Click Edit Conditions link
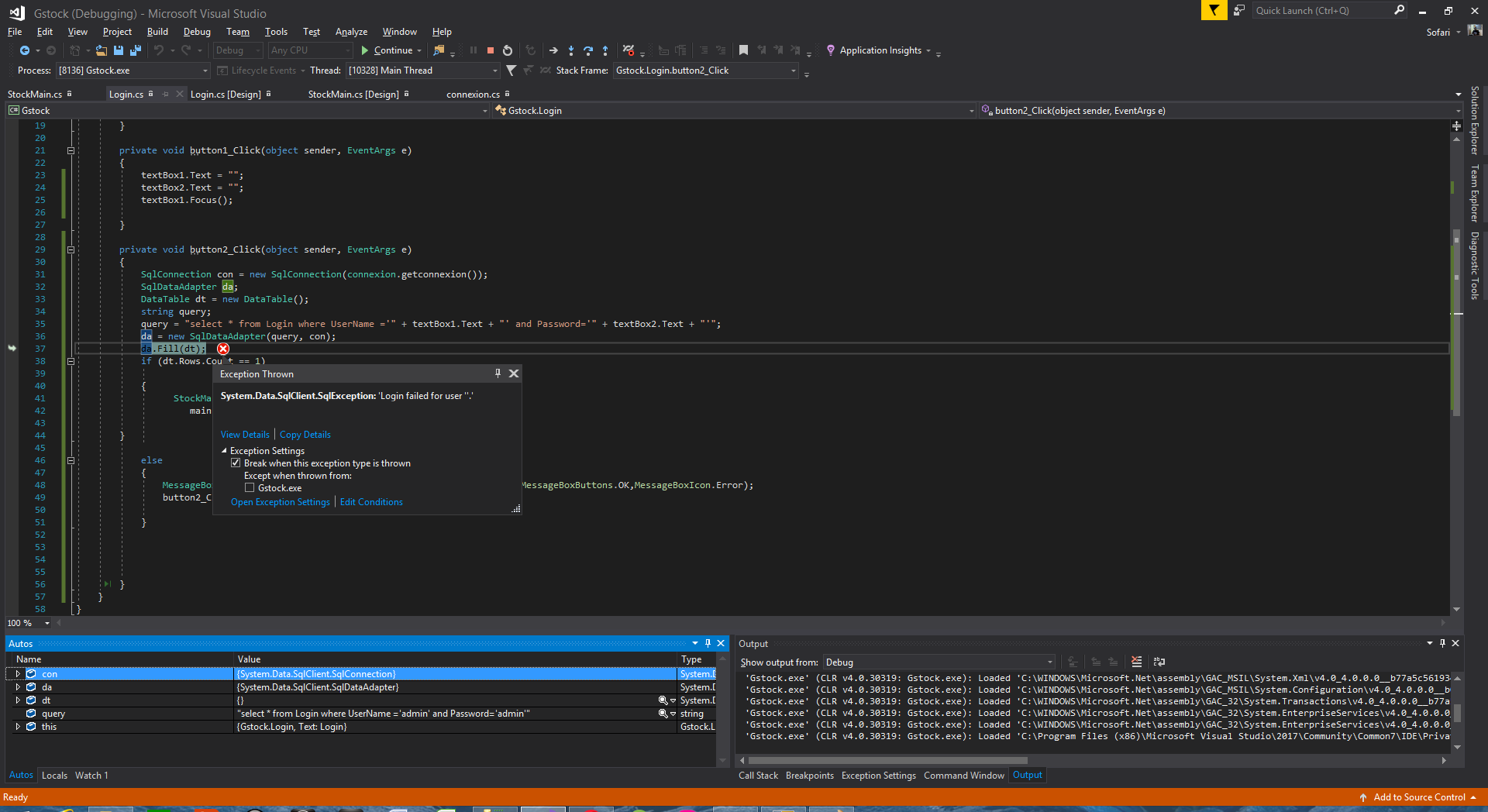This screenshot has height=812, width=1488. [x=371, y=502]
